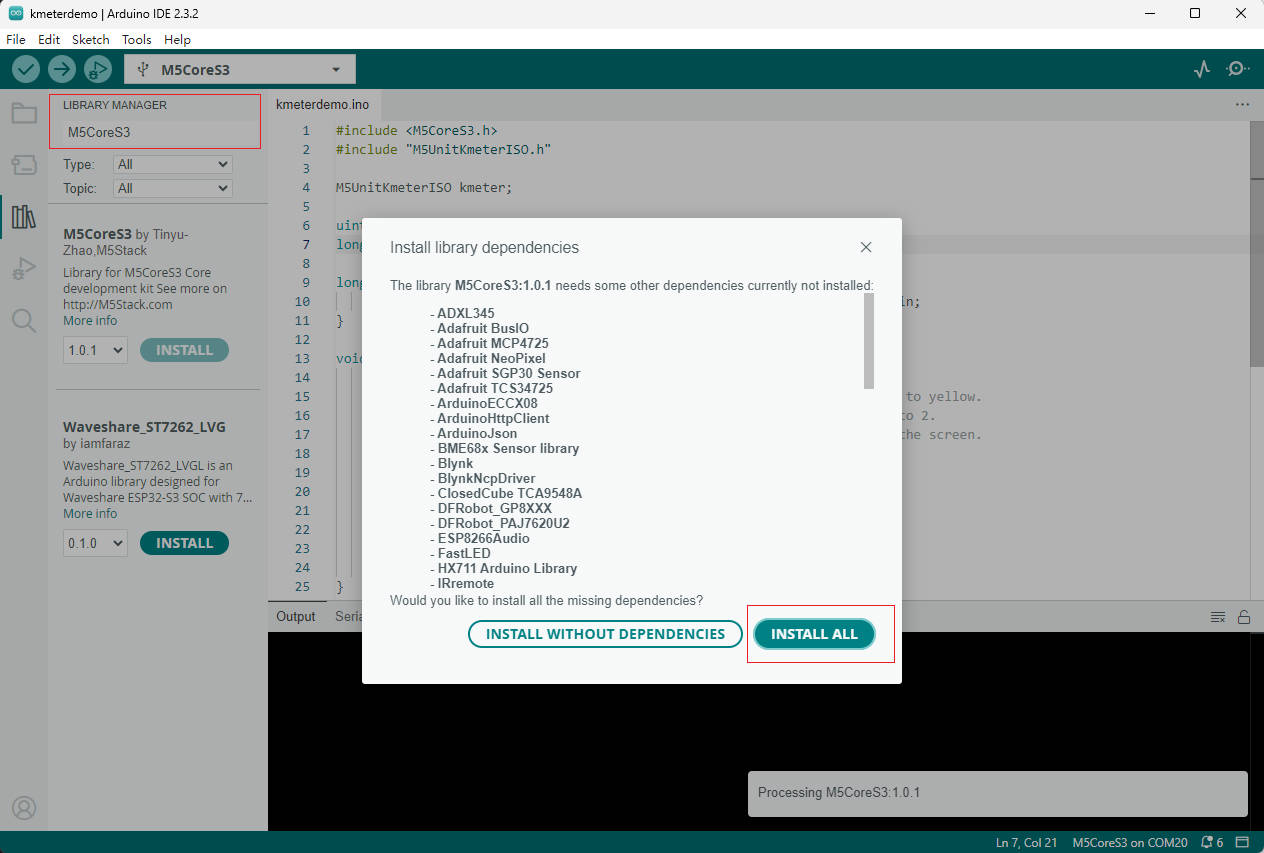Open More info for Waveshare_ST7262_LVG library
Viewport: 1264px width, 853px height.
(x=90, y=514)
